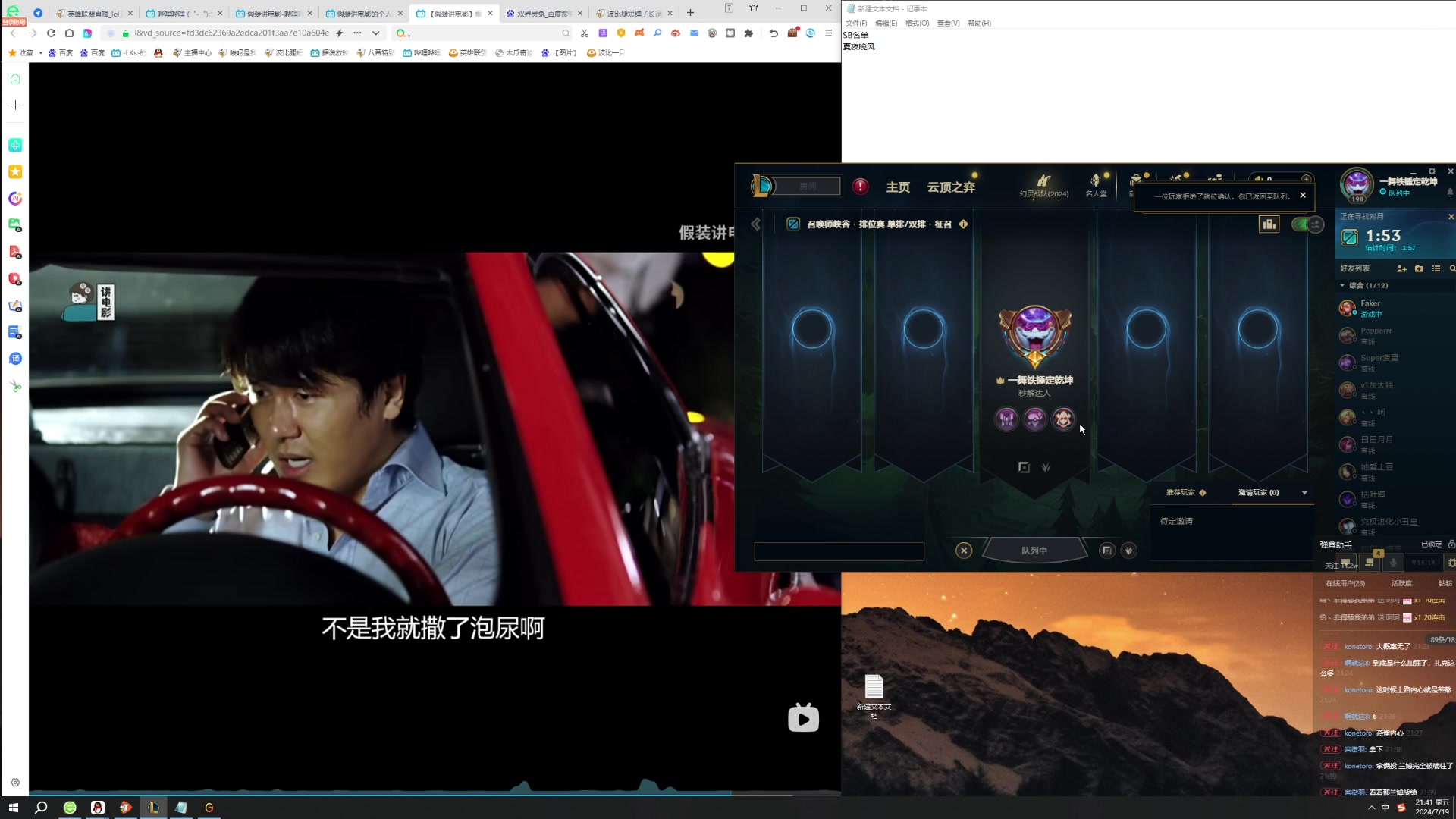Open the 木瓜奇迹 bookmark
This screenshot has height=819, width=1456.
click(x=514, y=53)
